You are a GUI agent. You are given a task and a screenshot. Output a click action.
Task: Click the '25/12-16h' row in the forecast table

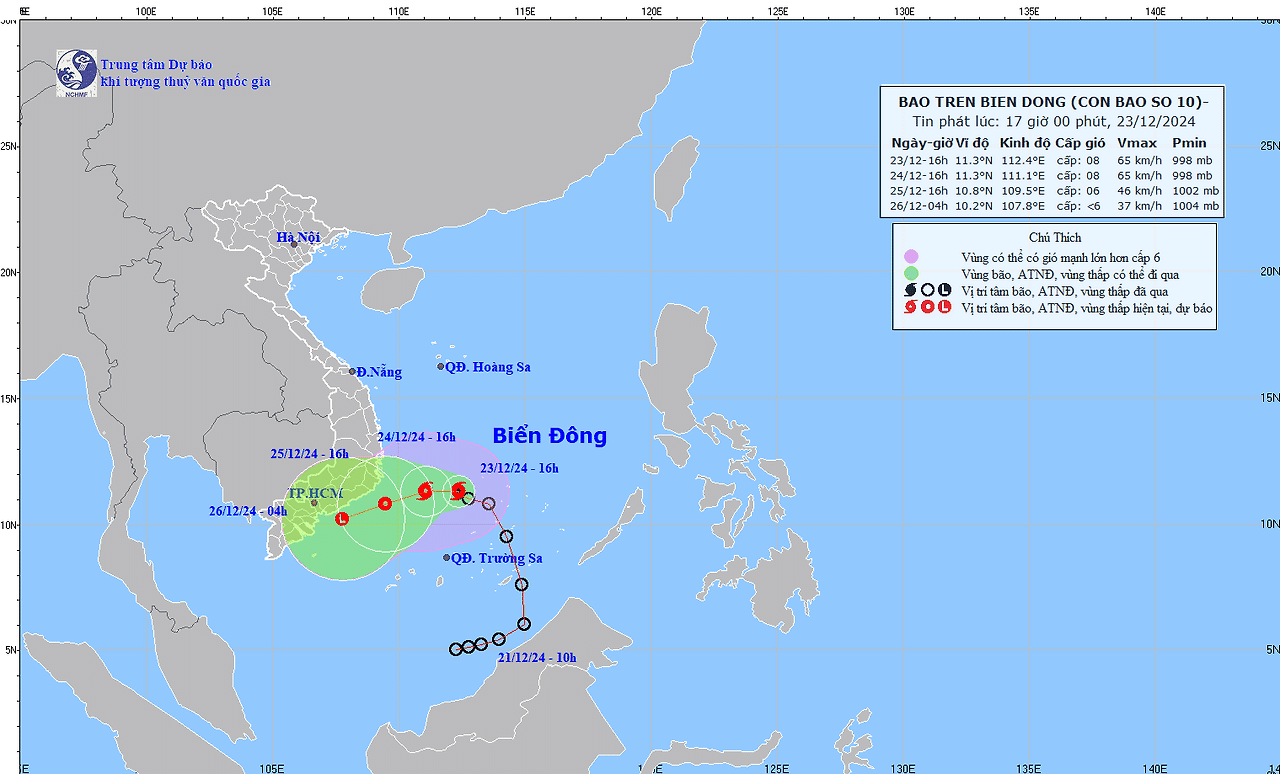click(1054, 191)
